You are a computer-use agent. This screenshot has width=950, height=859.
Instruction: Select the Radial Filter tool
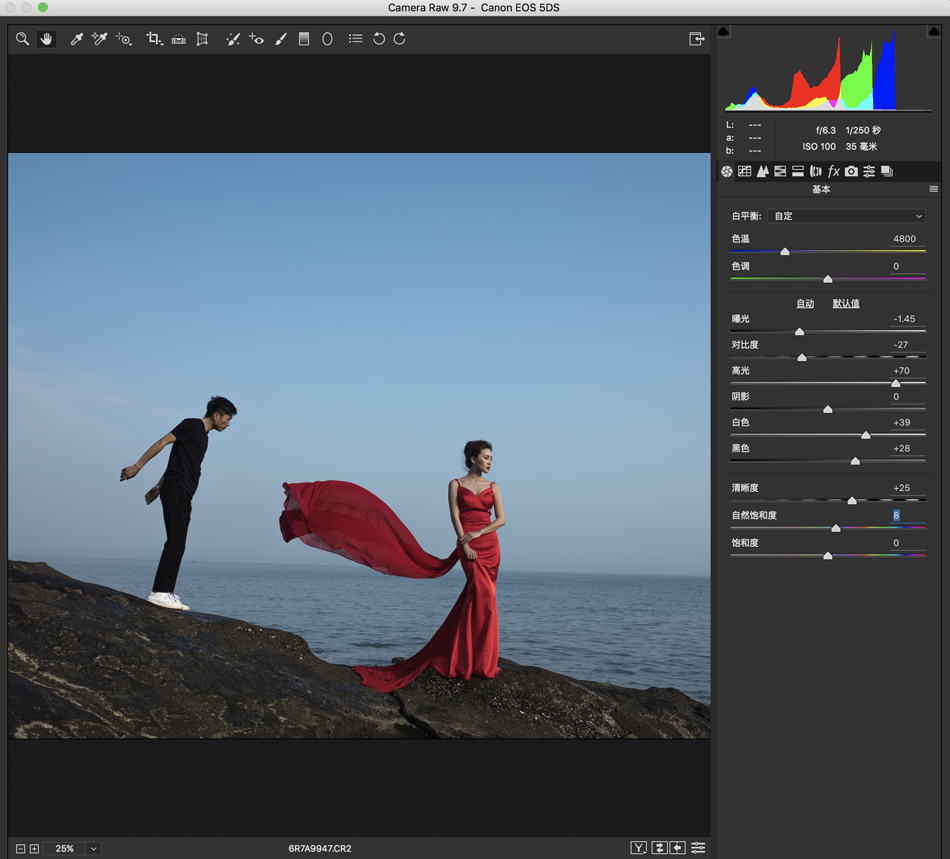pyautogui.click(x=327, y=39)
